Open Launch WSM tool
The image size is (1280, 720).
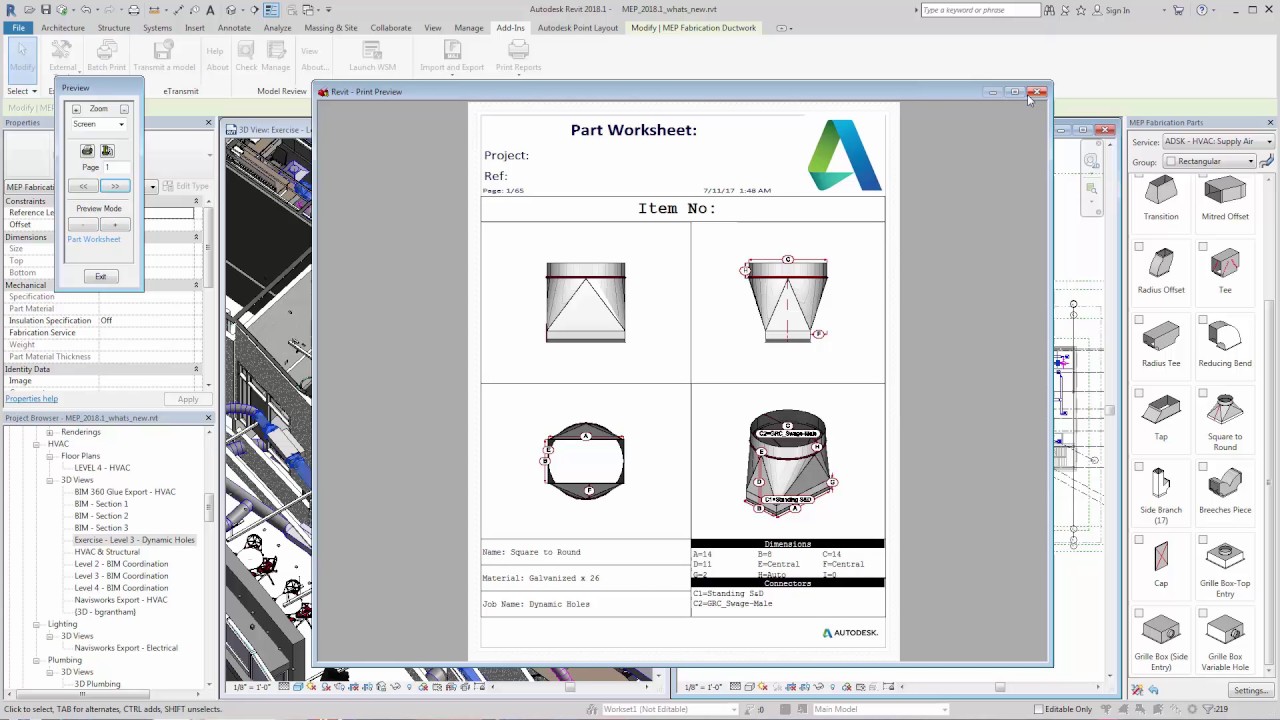pyautogui.click(x=372, y=56)
